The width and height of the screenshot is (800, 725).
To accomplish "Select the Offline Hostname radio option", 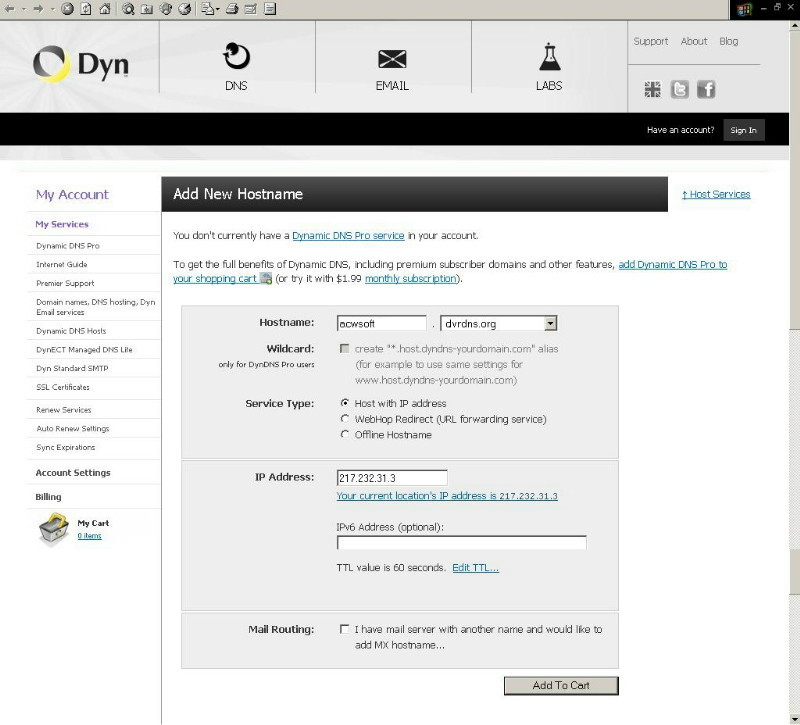I will [345, 435].
